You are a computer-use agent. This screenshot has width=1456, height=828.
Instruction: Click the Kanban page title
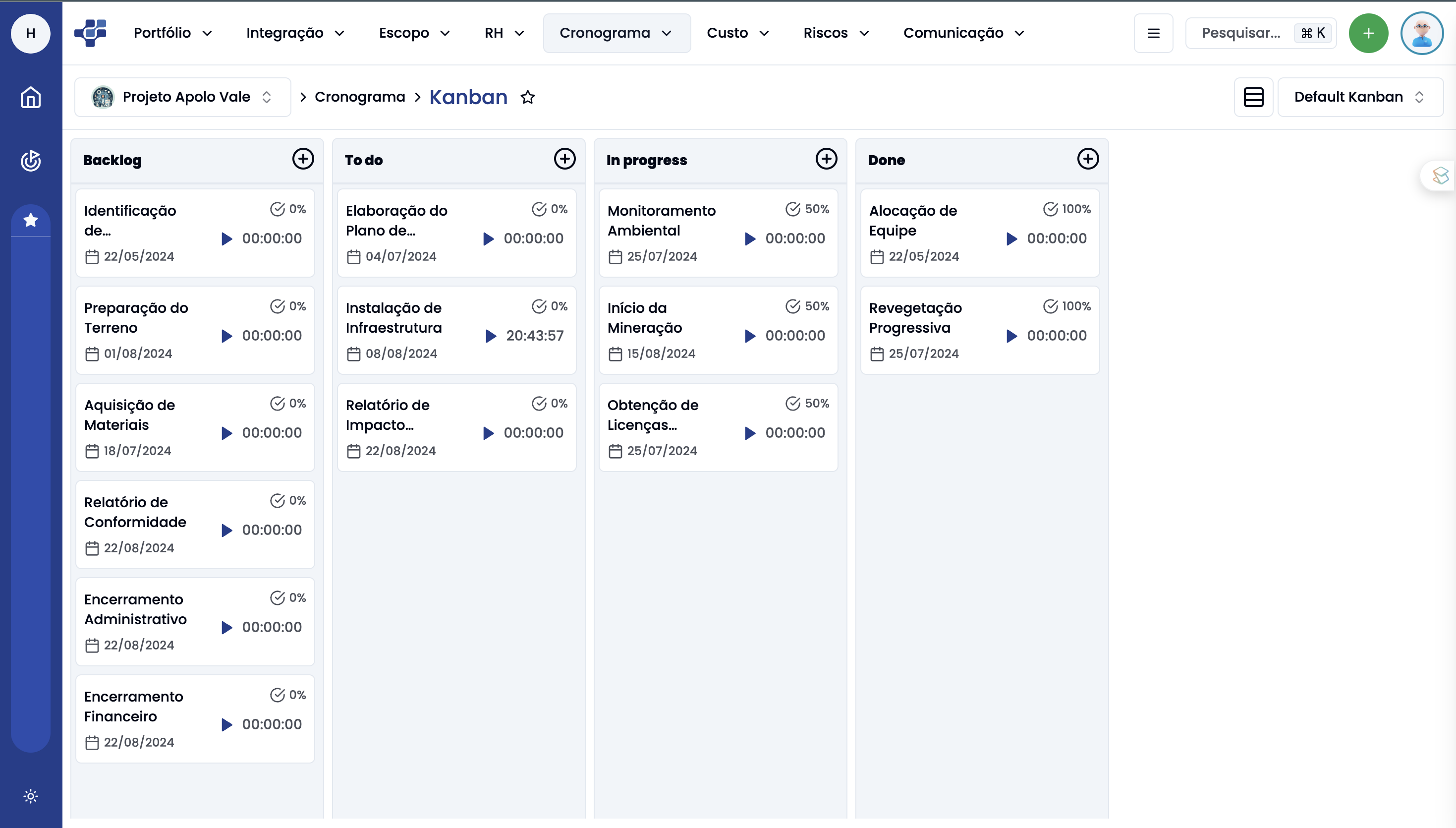point(468,97)
